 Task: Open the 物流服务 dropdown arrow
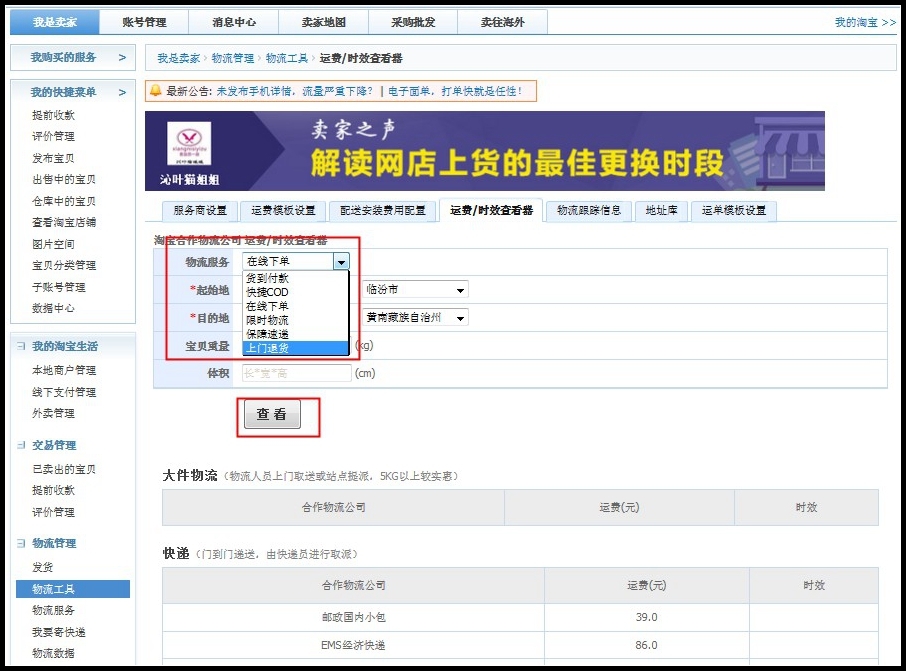(341, 262)
